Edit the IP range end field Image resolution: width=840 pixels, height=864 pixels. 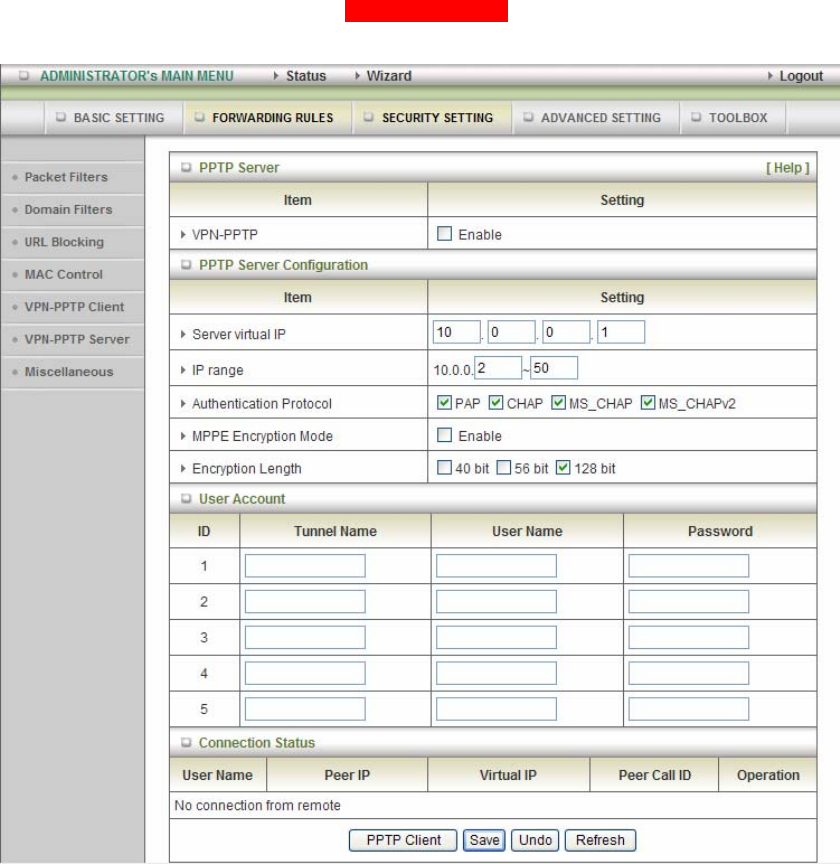(554, 368)
